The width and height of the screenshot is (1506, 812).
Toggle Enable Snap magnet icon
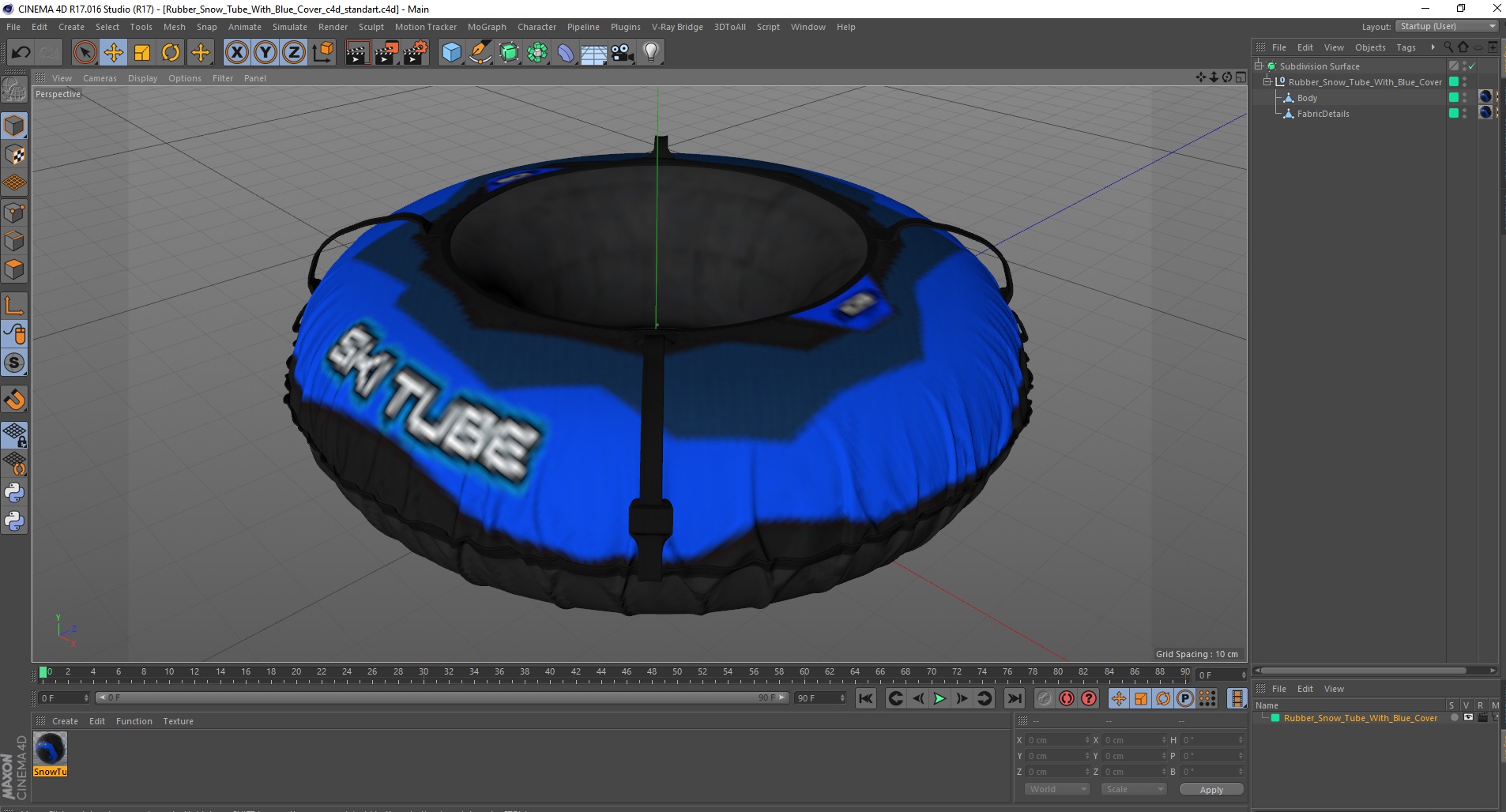(14, 400)
